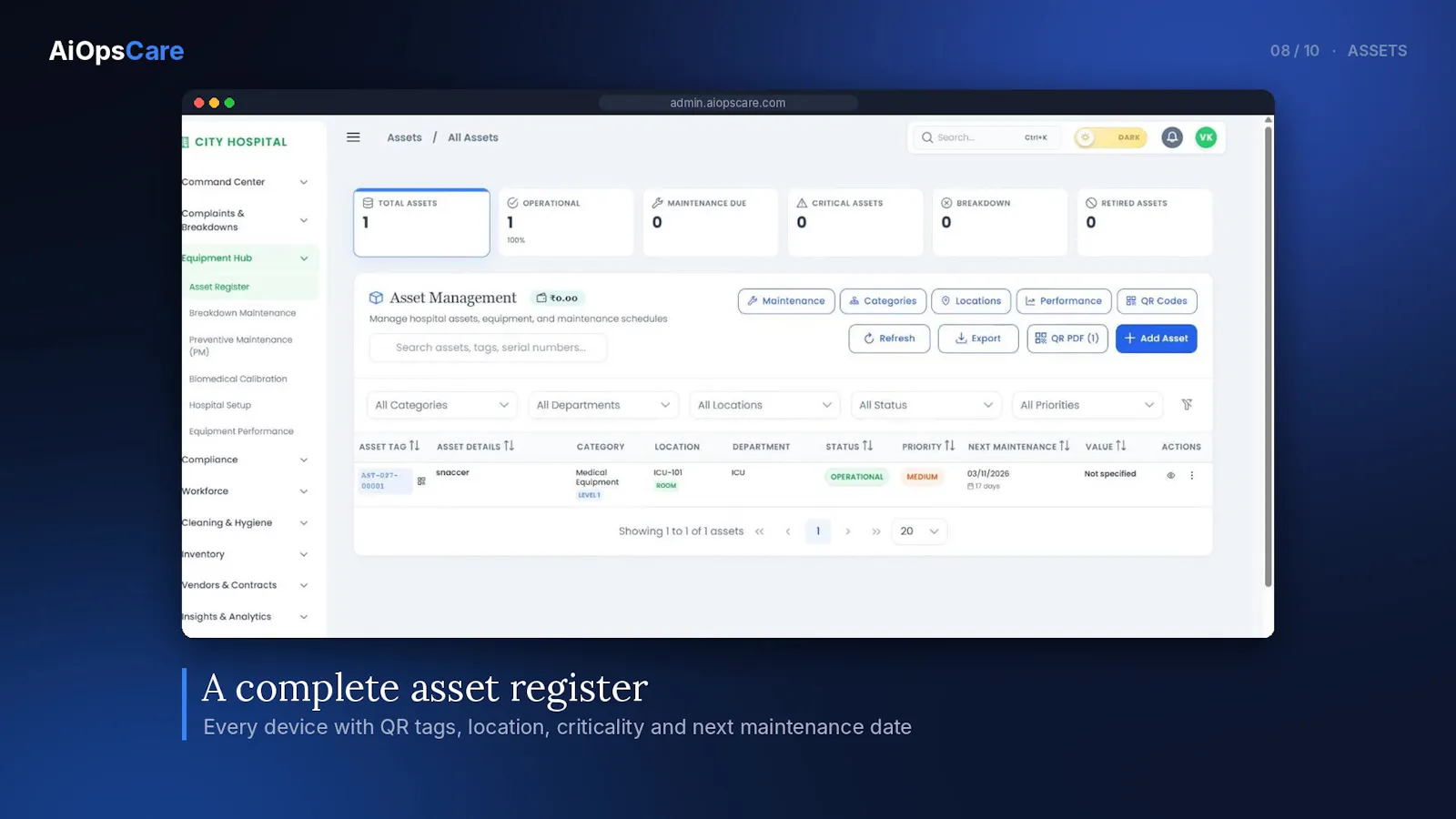Expand Complaints & Breakdowns in the sidebar
1456x819 pixels.
point(246,220)
